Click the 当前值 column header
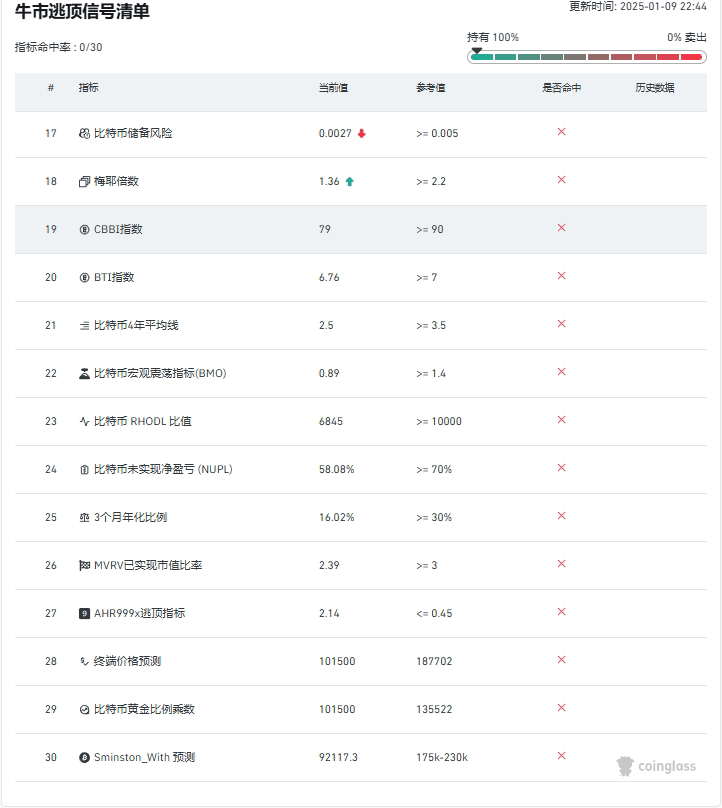 333,88
